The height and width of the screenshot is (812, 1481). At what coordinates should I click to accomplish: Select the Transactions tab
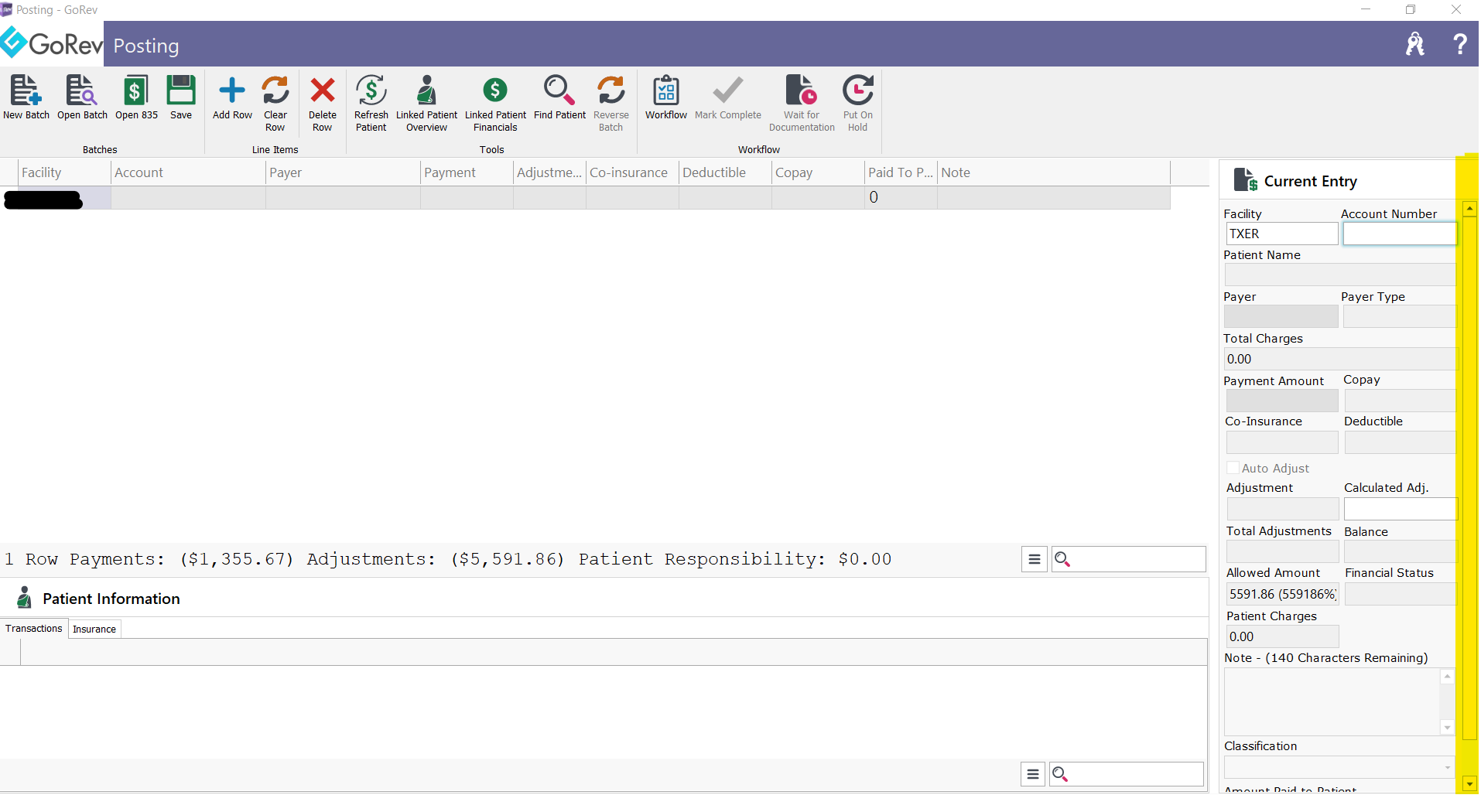(x=33, y=629)
